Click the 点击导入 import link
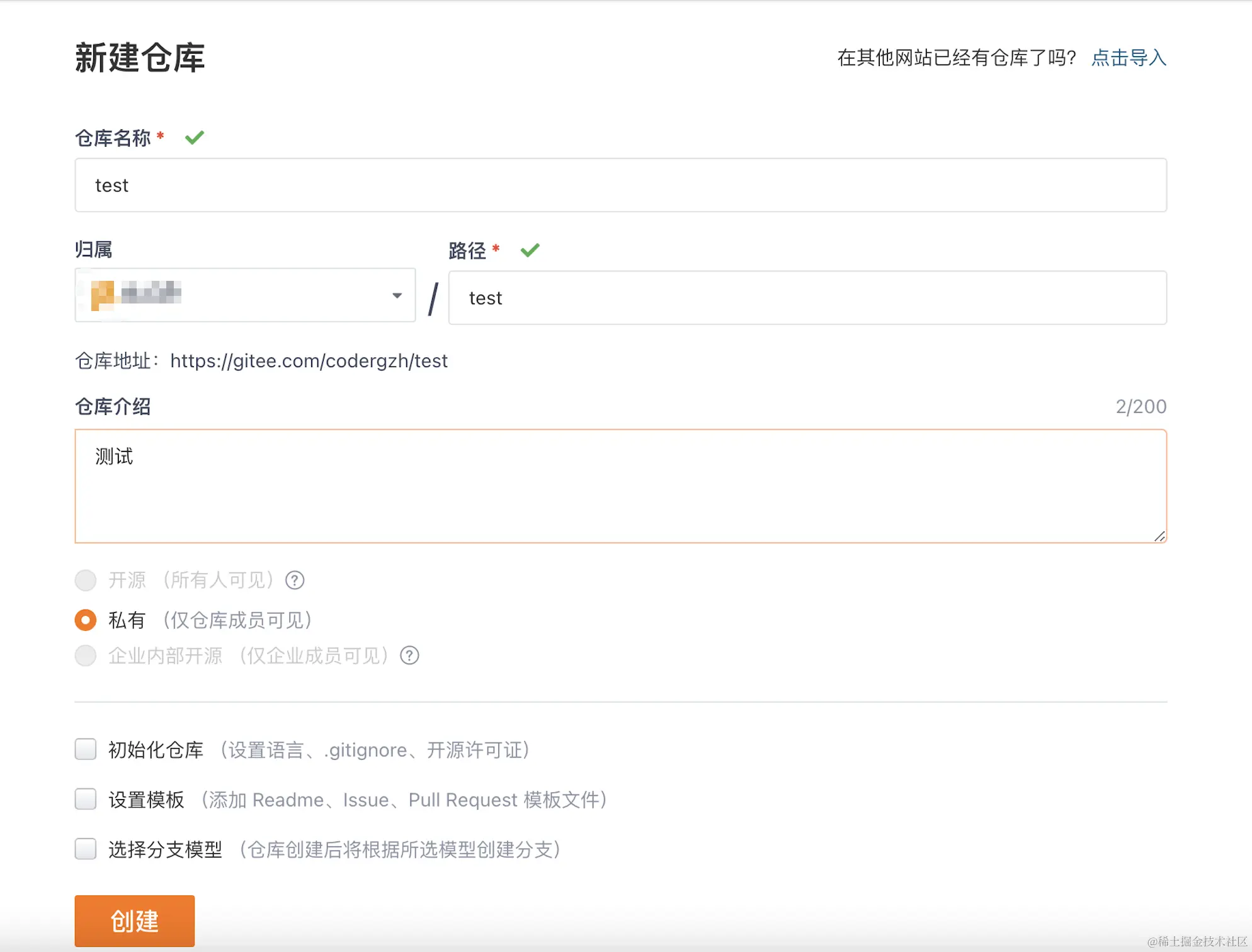1252x952 pixels. [x=1128, y=59]
